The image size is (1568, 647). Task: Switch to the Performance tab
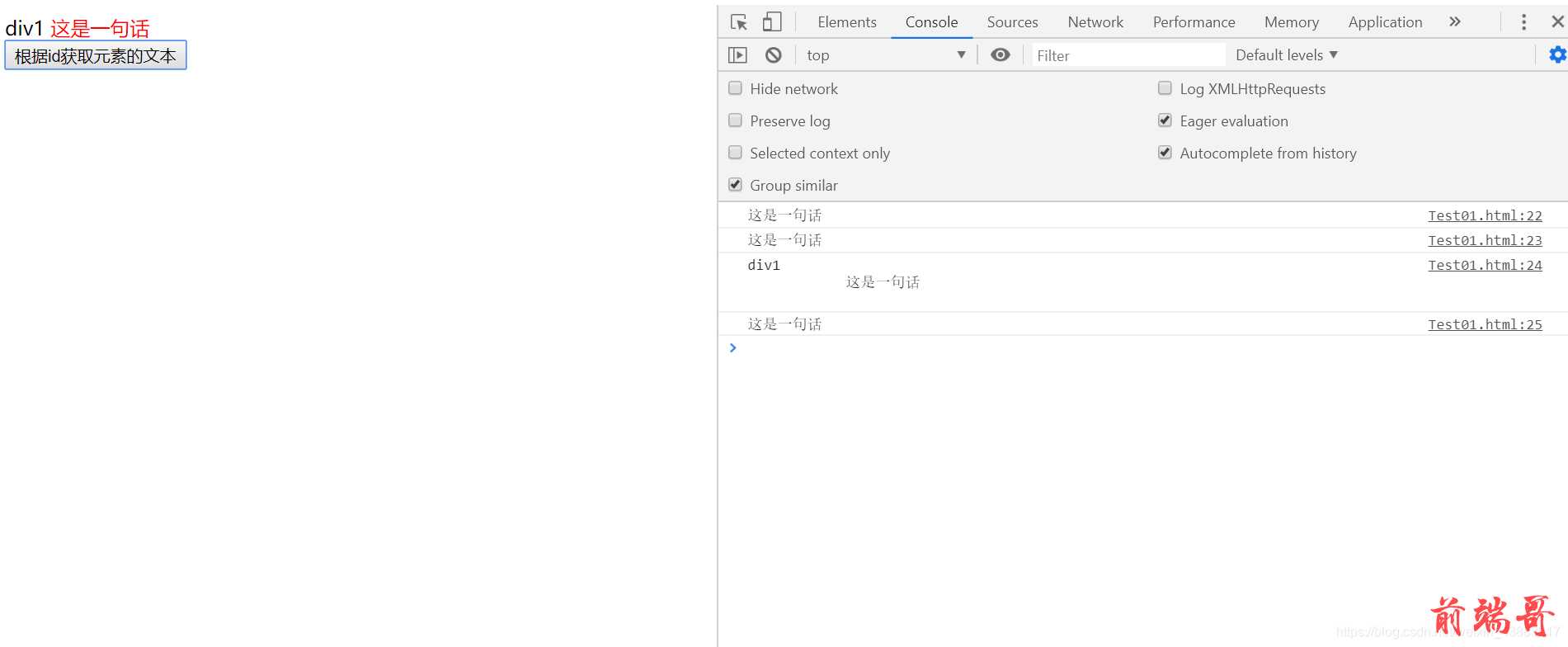1194,22
